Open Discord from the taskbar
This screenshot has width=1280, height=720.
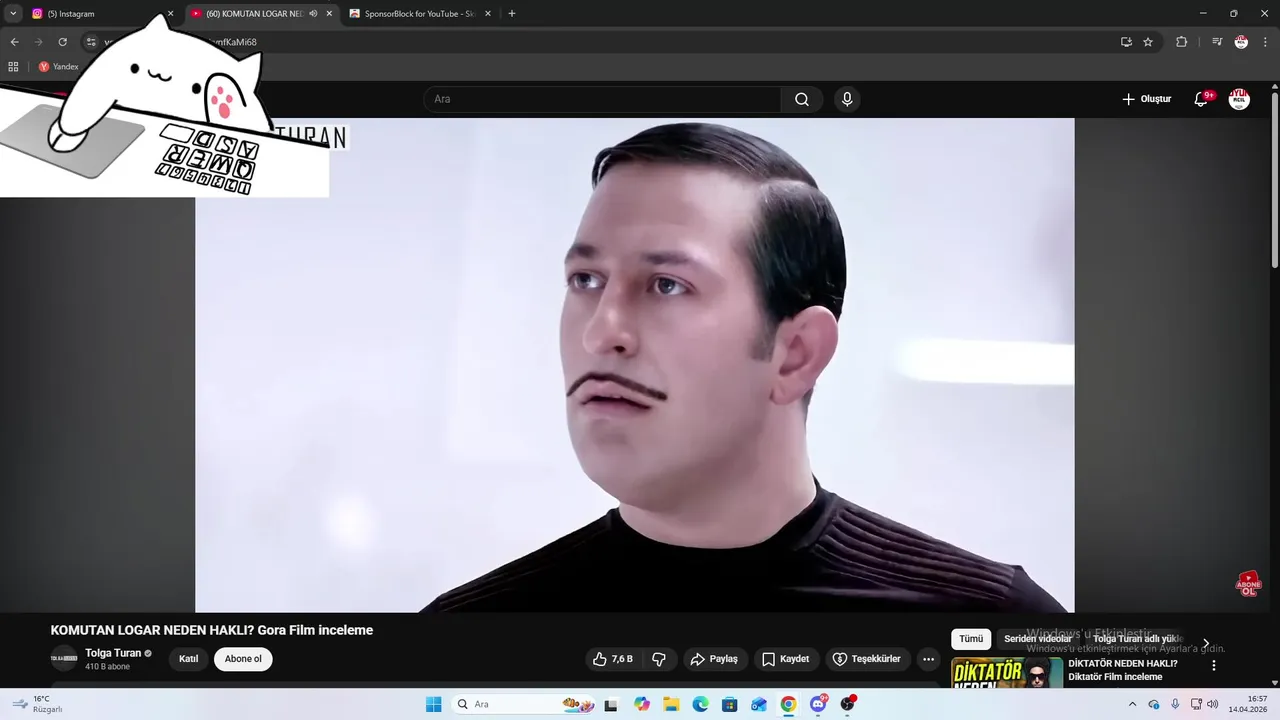coord(818,704)
